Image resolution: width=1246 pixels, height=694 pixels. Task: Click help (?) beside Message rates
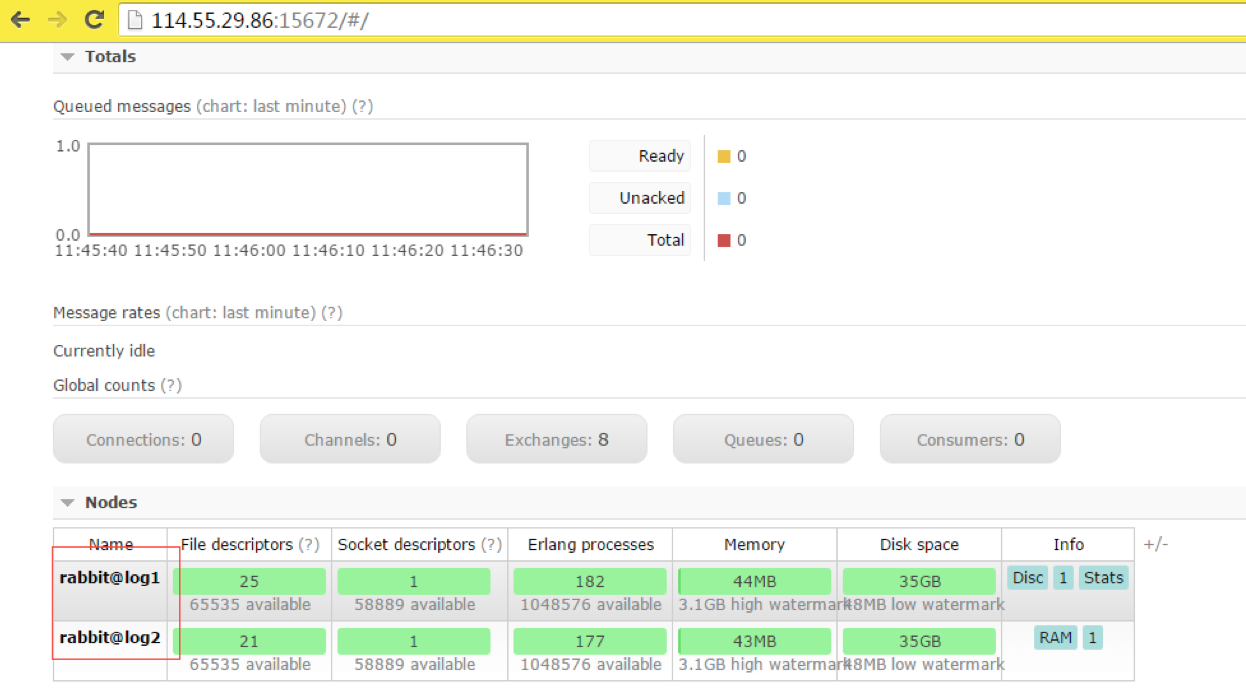click(x=332, y=313)
